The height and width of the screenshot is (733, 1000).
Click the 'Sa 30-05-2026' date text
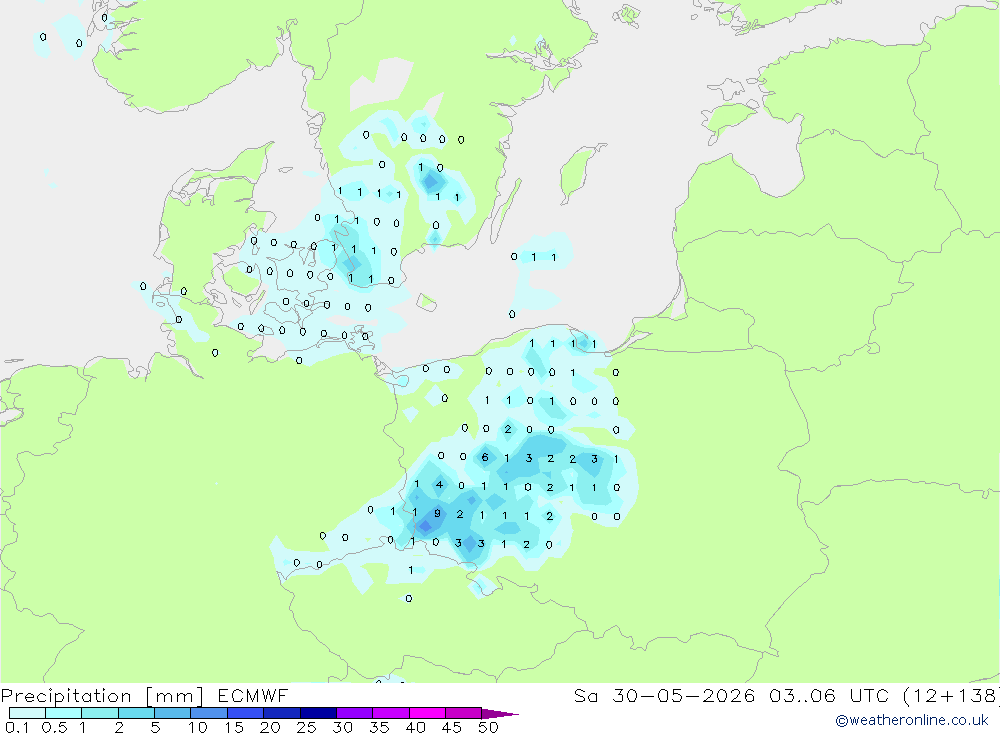coord(665,696)
